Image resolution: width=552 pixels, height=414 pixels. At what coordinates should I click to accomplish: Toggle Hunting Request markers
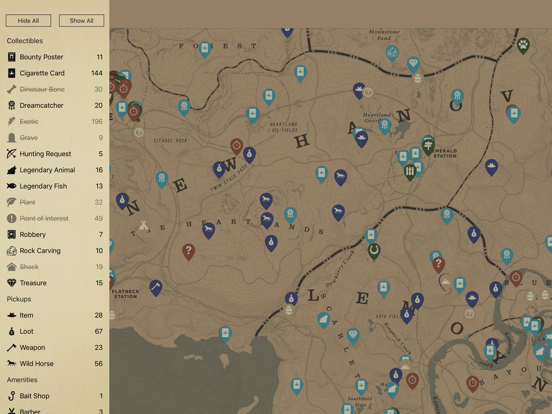click(x=55, y=153)
